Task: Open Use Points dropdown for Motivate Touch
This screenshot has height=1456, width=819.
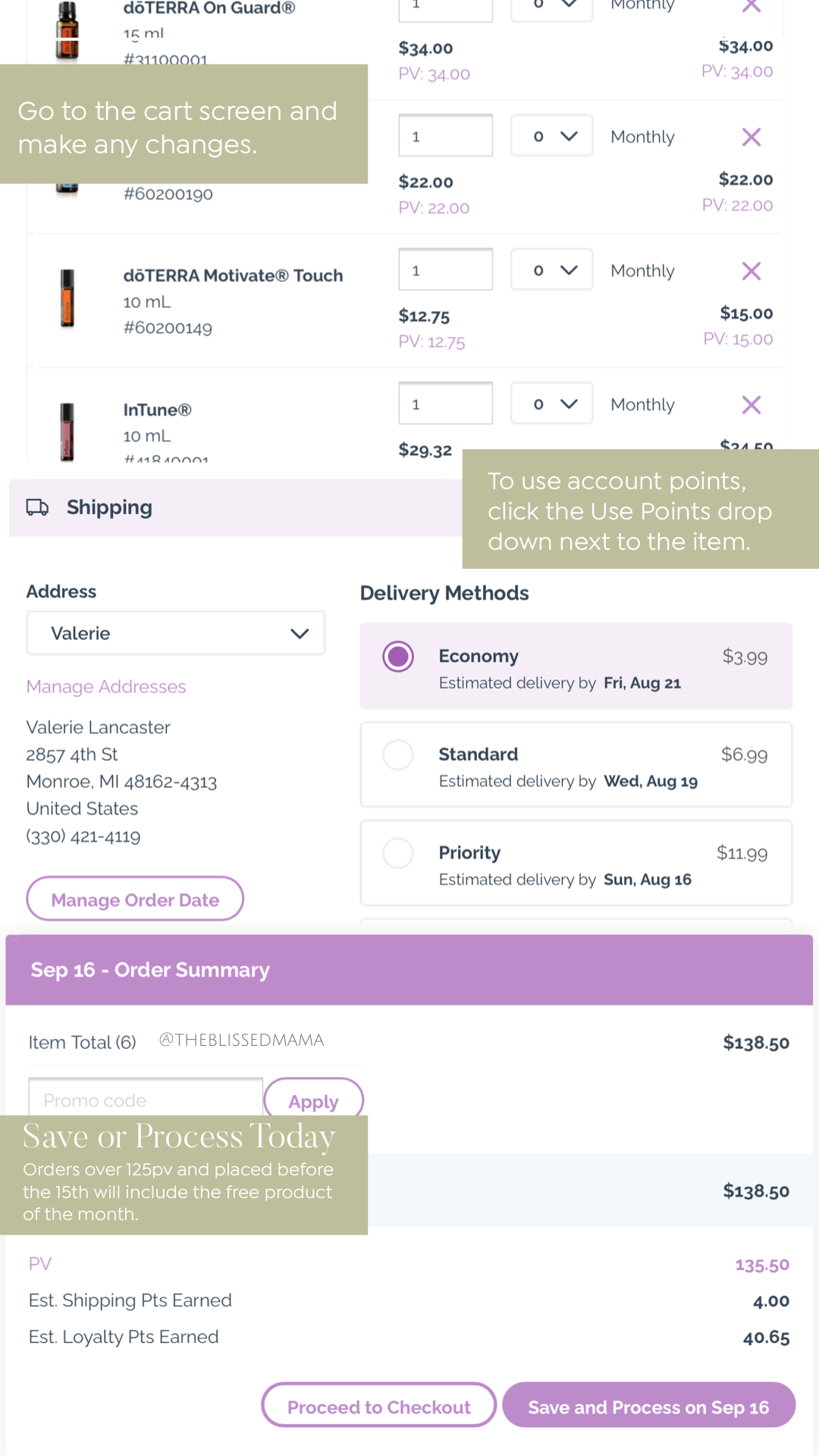Action: (x=551, y=271)
